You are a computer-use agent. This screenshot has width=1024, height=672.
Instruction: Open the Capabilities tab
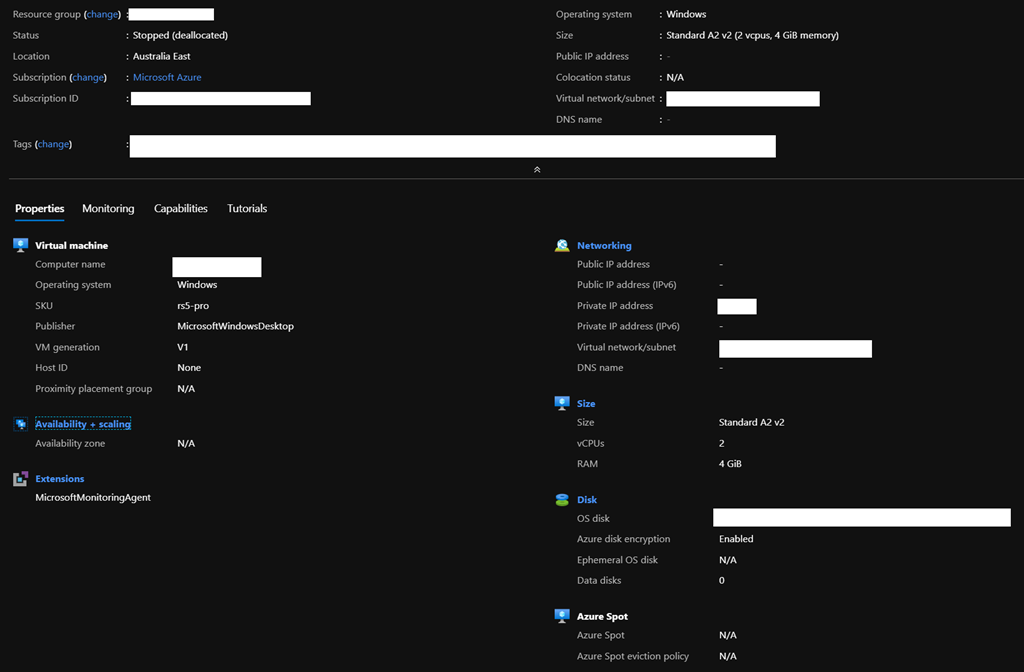[x=181, y=209]
